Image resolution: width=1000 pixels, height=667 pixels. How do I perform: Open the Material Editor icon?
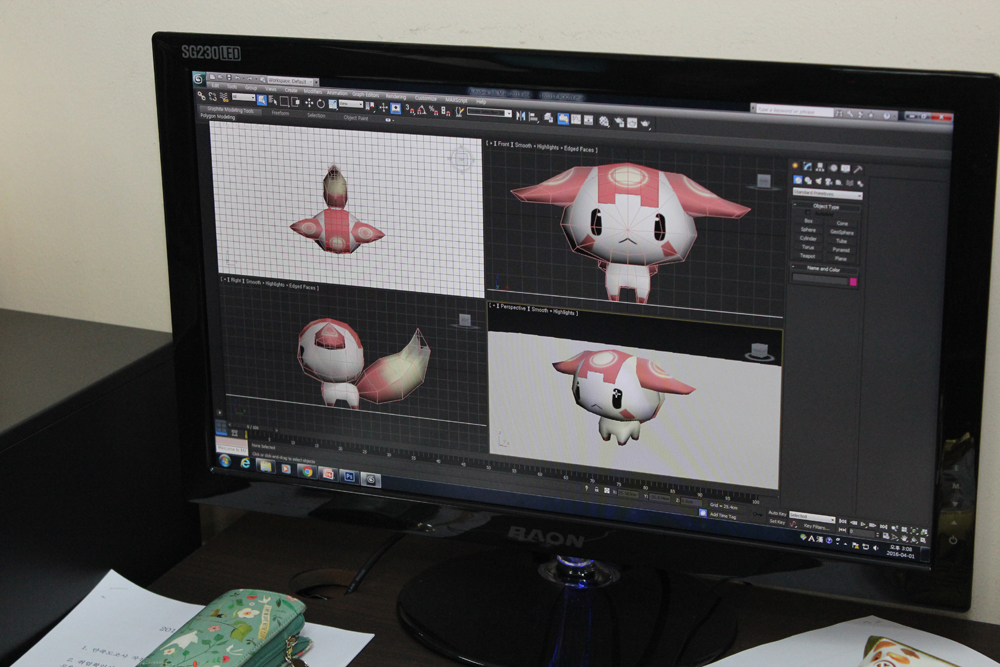pyautogui.click(x=603, y=122)
